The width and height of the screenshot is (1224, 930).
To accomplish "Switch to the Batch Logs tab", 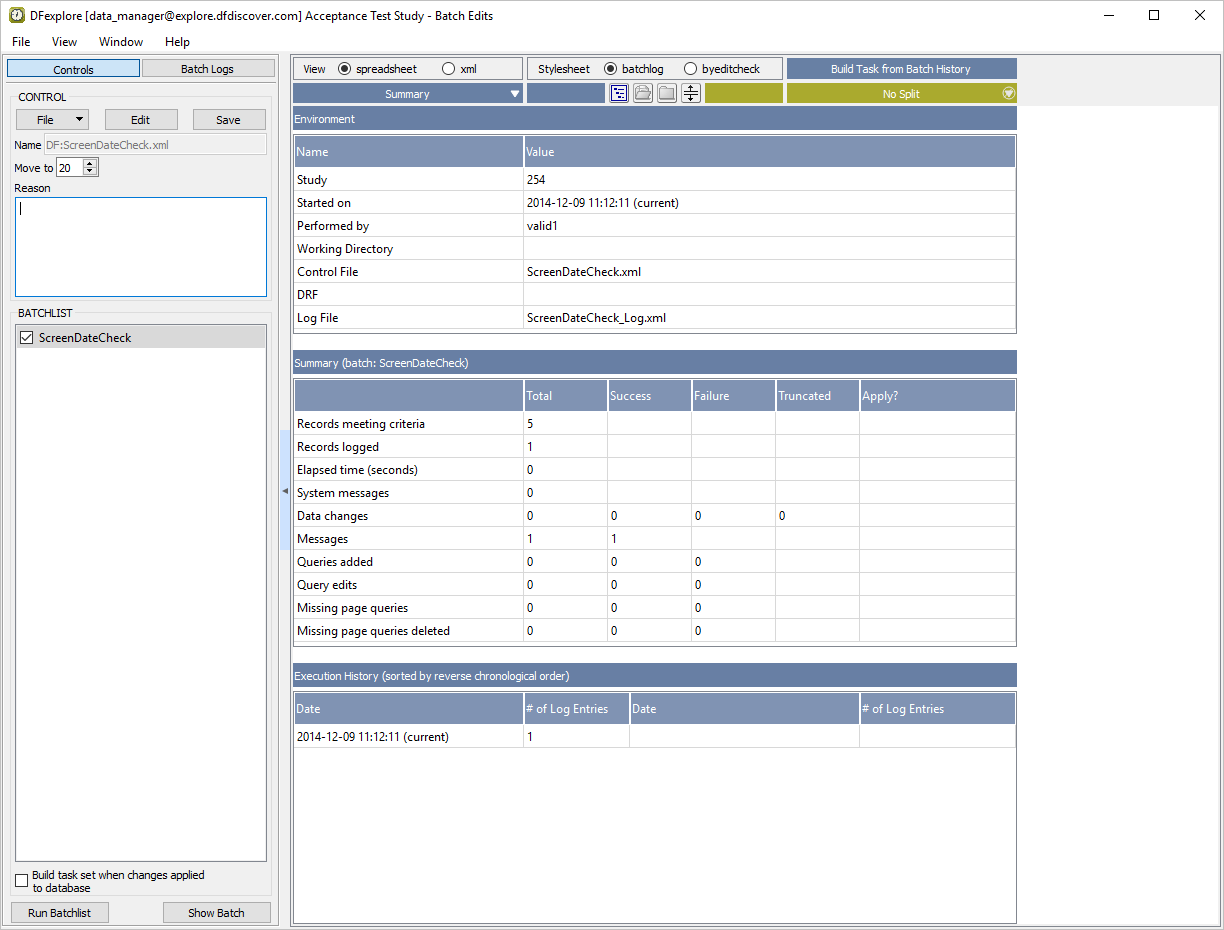I will coord(207,69).
